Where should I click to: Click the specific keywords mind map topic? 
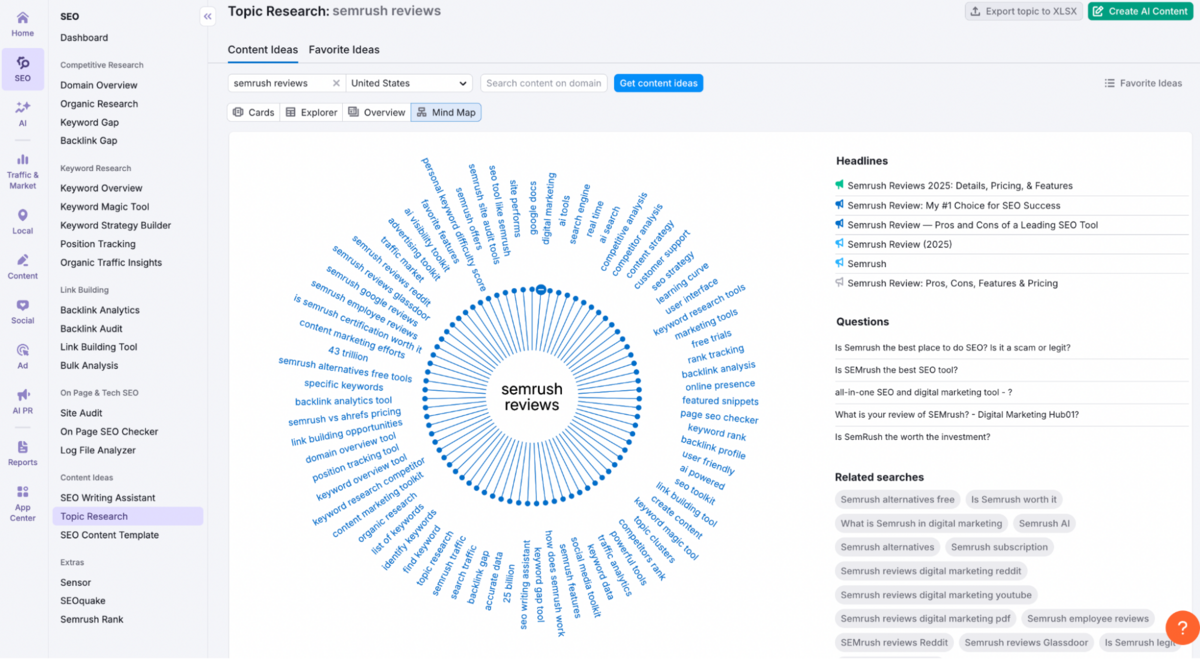point(343,385)
